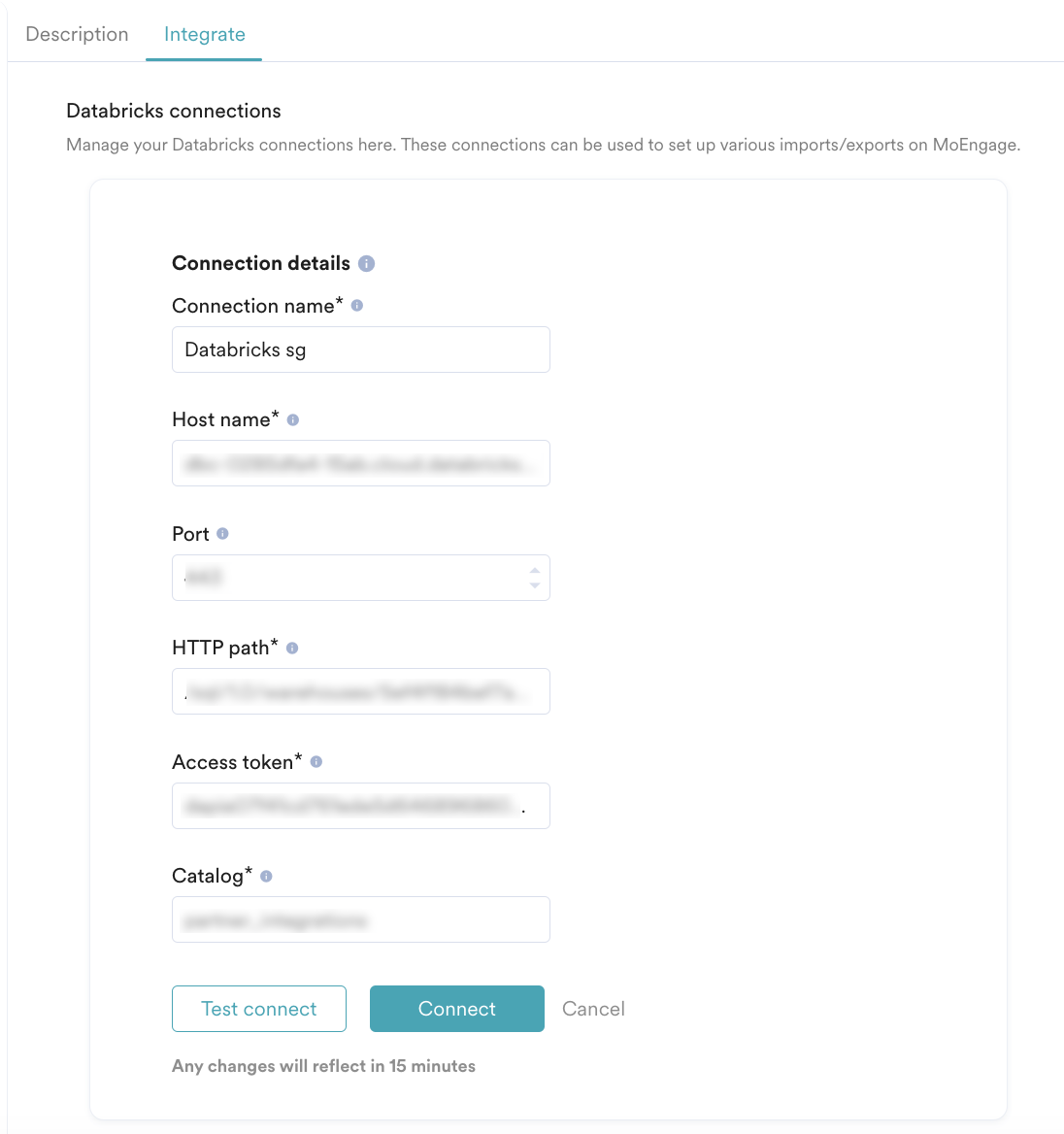Select the HTTP path text box

click(x=360, y=691)
